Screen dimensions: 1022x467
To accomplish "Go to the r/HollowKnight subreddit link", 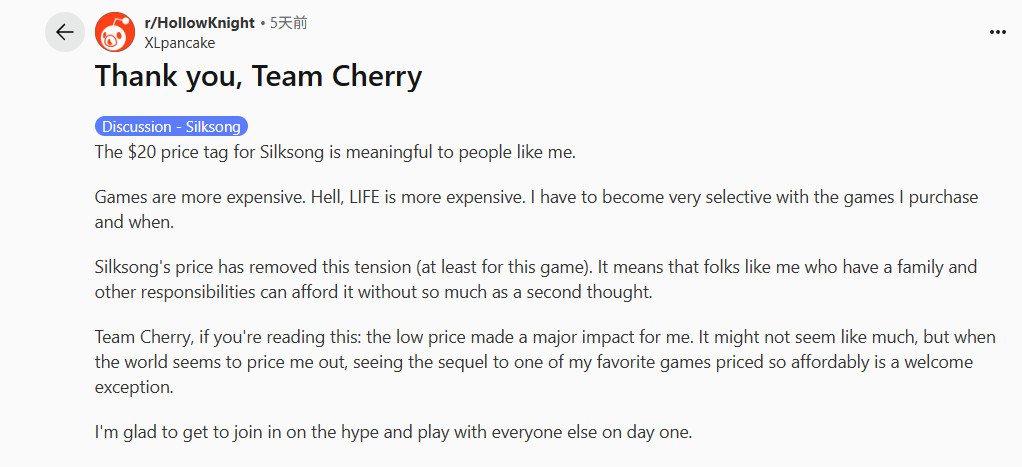I will (199, 23).
